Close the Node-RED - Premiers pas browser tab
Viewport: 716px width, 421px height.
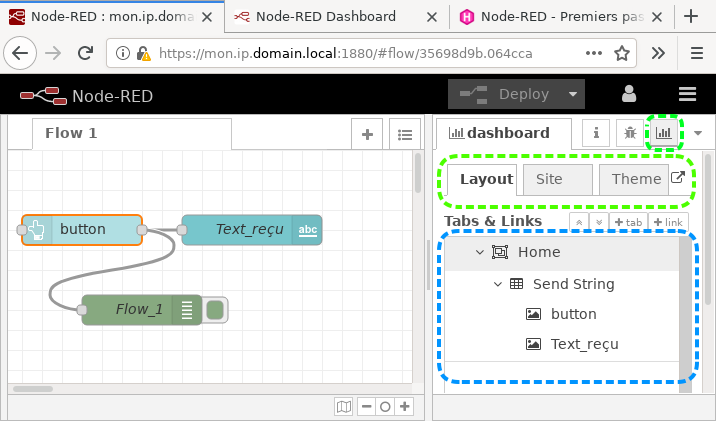point(657,17)
